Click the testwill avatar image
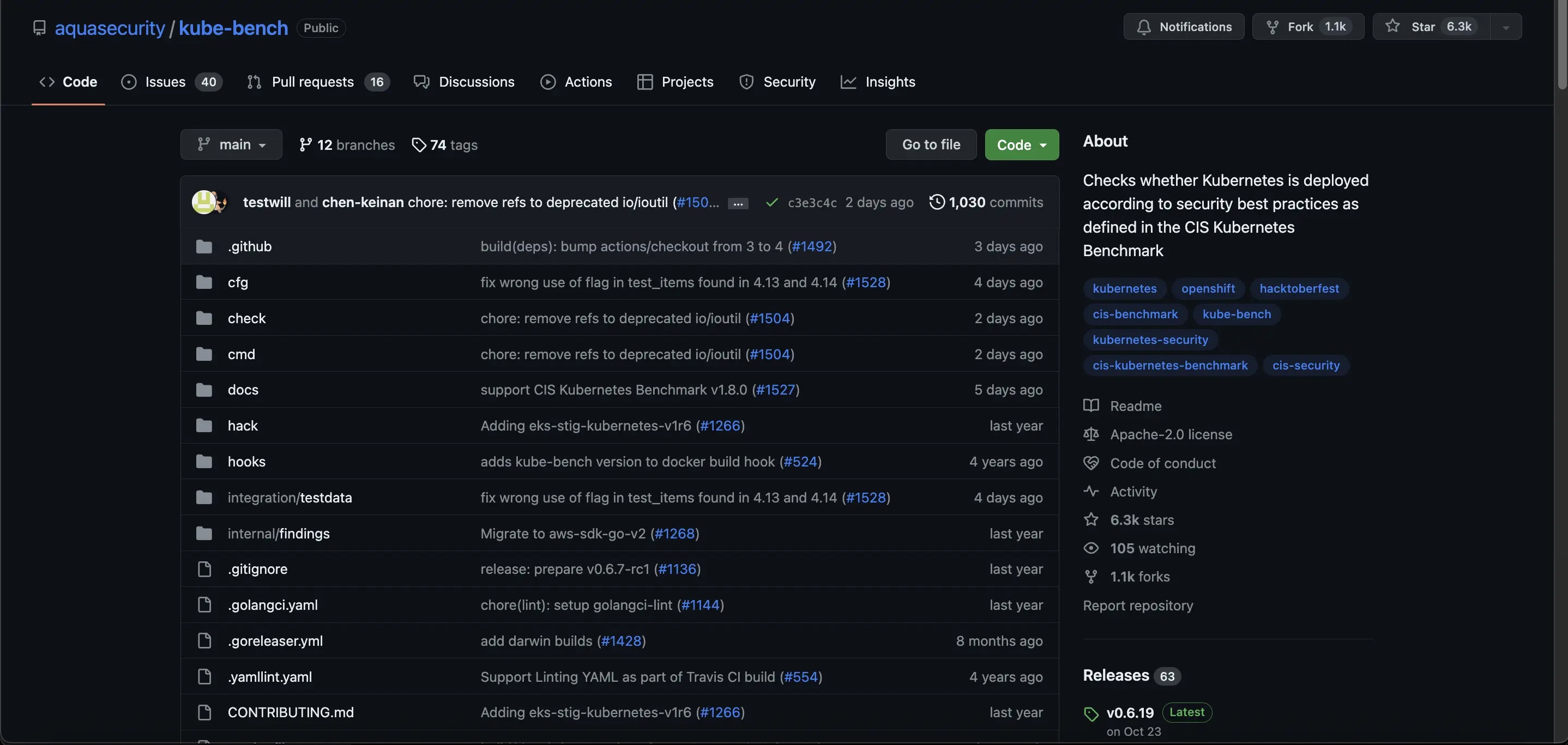The height and width of the screenshot is (745, 1568). point(204,202)
